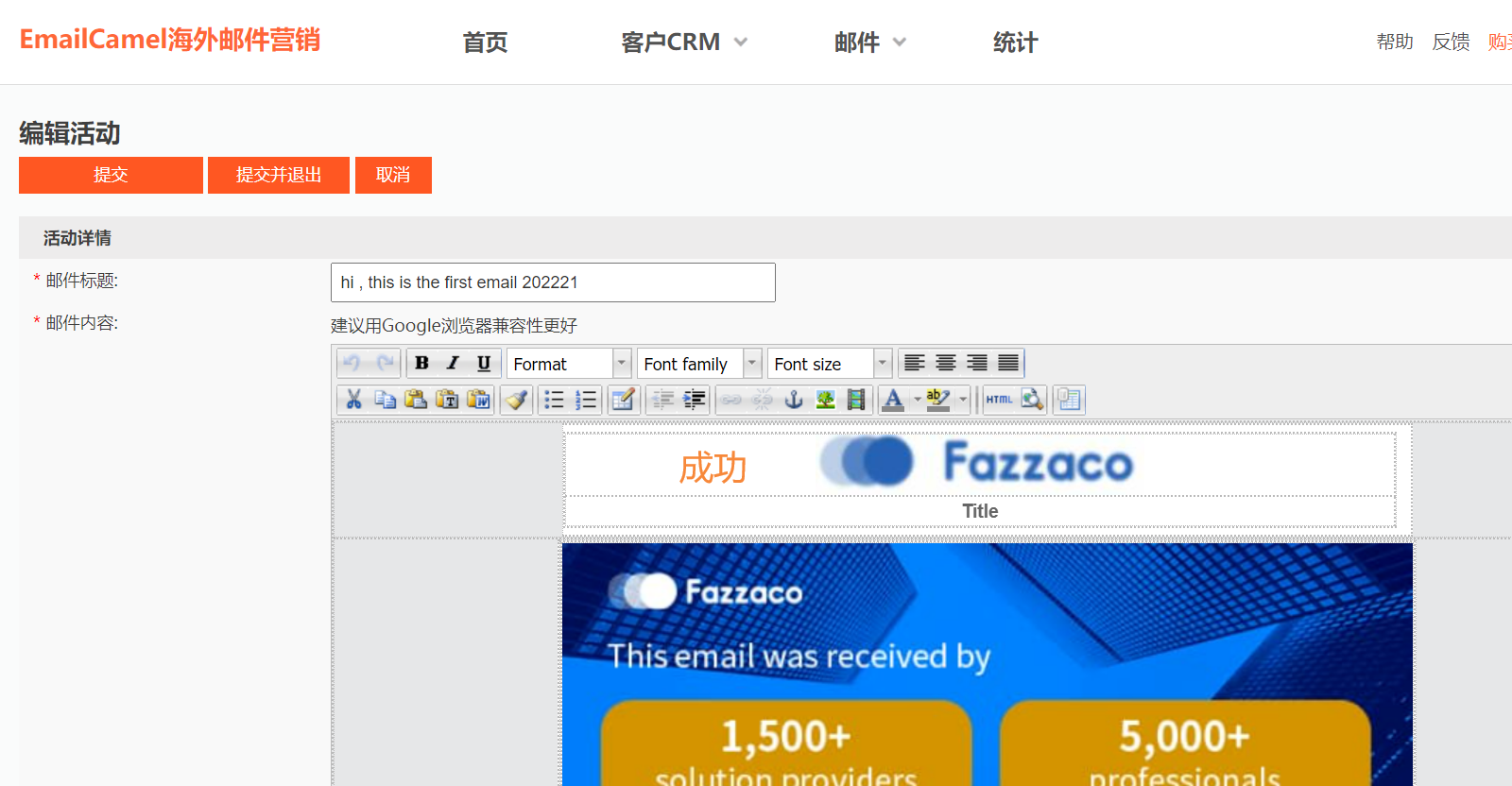The image size is (1512, 786).
Task: Open the Font size dropdown
Action: click(830, 364)
